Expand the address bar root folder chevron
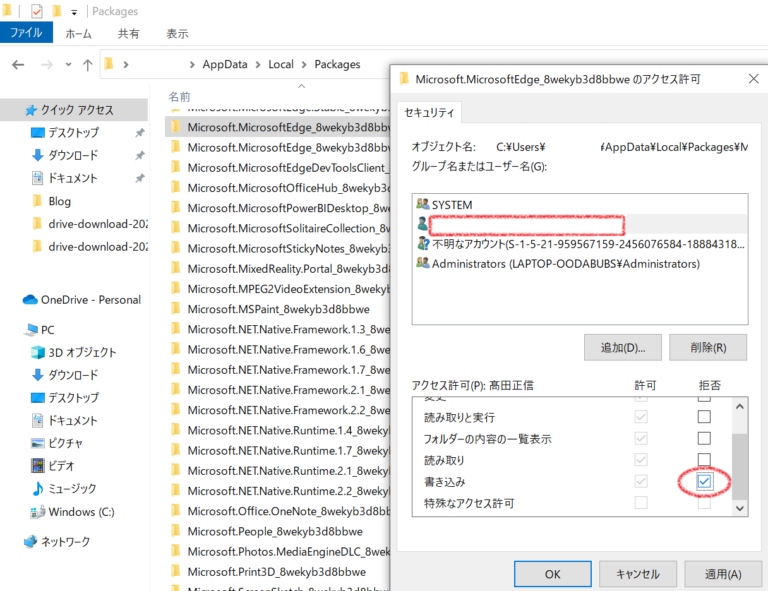The width and height of the screenshot is (768, 591). [126, 65]
